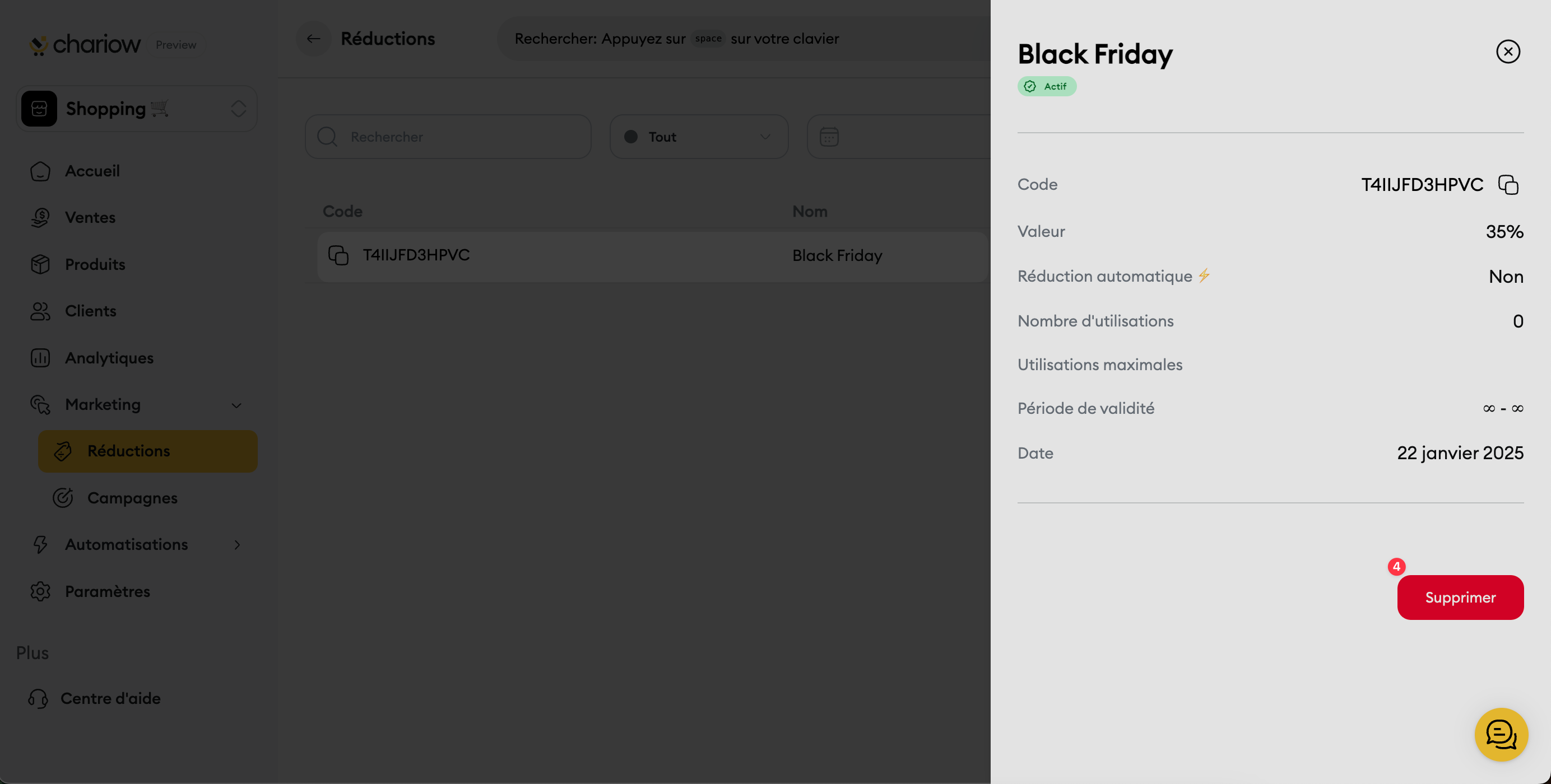Screen dimensions: 1551x784
Task: Click the Automatisations bolt icon
Action: (x=40, y=544)
